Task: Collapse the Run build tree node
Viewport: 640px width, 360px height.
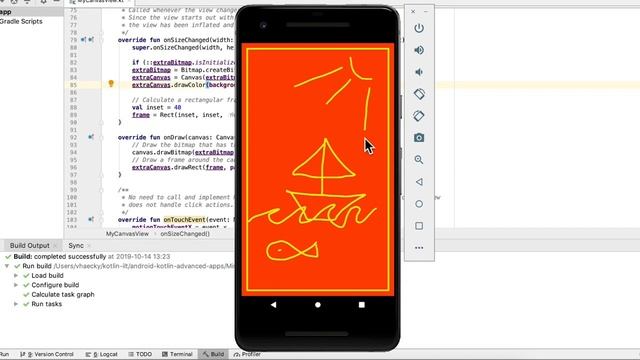Action: (x=7, y=266)
